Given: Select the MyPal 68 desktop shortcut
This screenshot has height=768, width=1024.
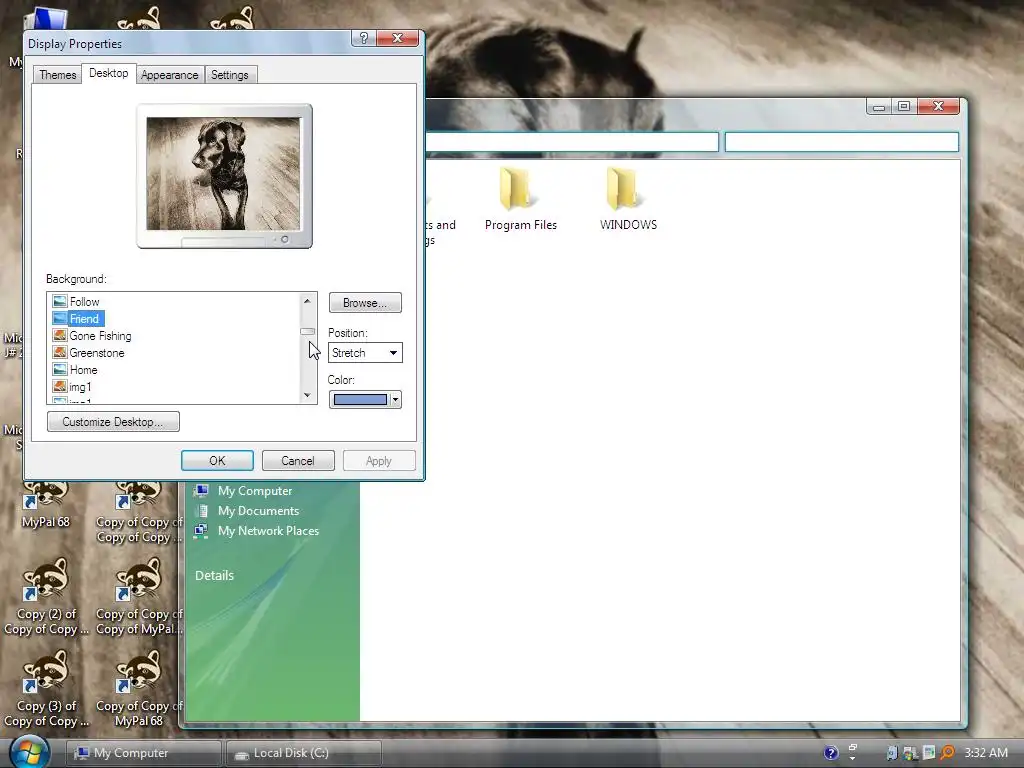Looking at the screenshot, I should coord(45,505).
